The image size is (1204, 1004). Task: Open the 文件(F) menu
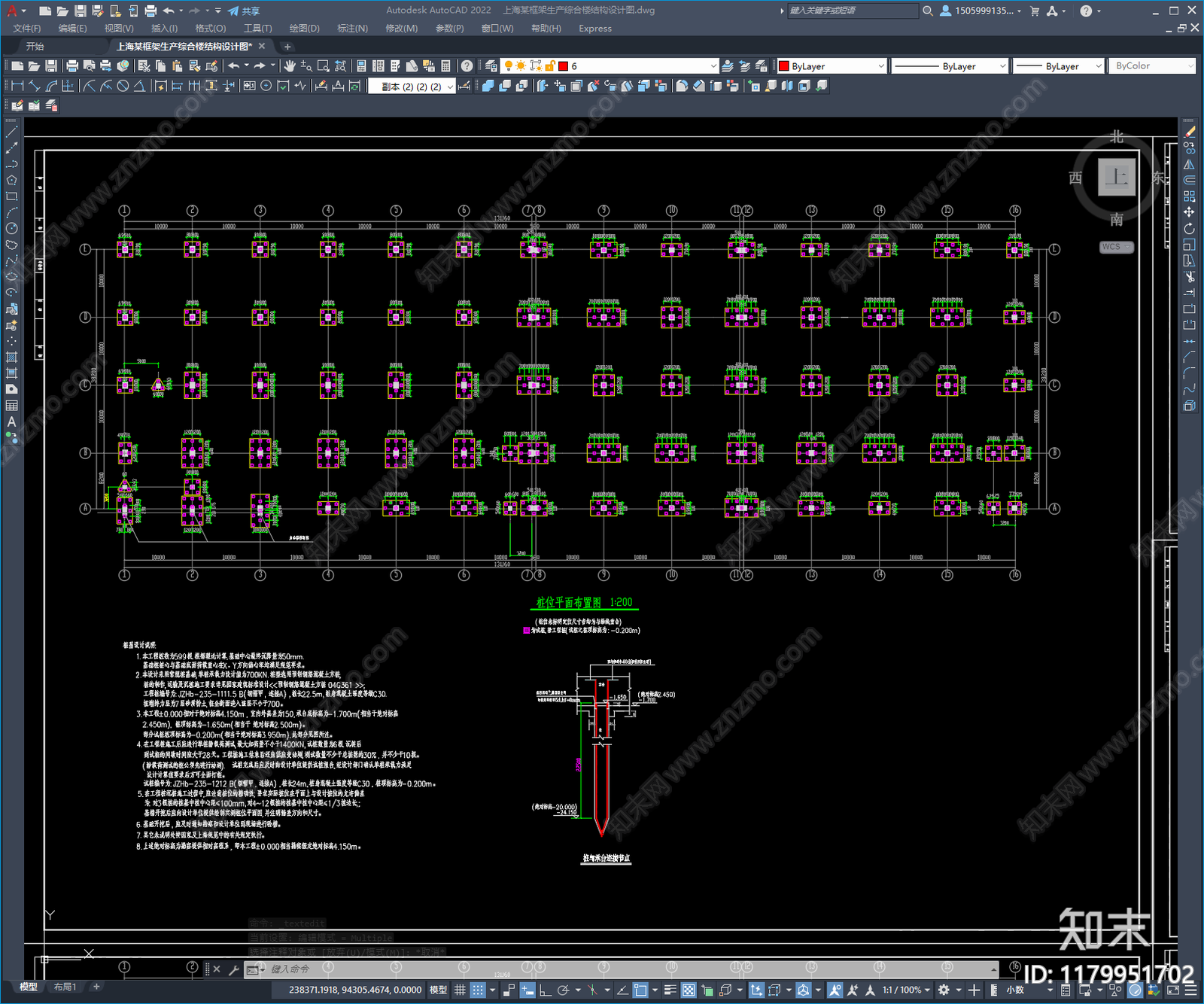[x=27, y=29]
